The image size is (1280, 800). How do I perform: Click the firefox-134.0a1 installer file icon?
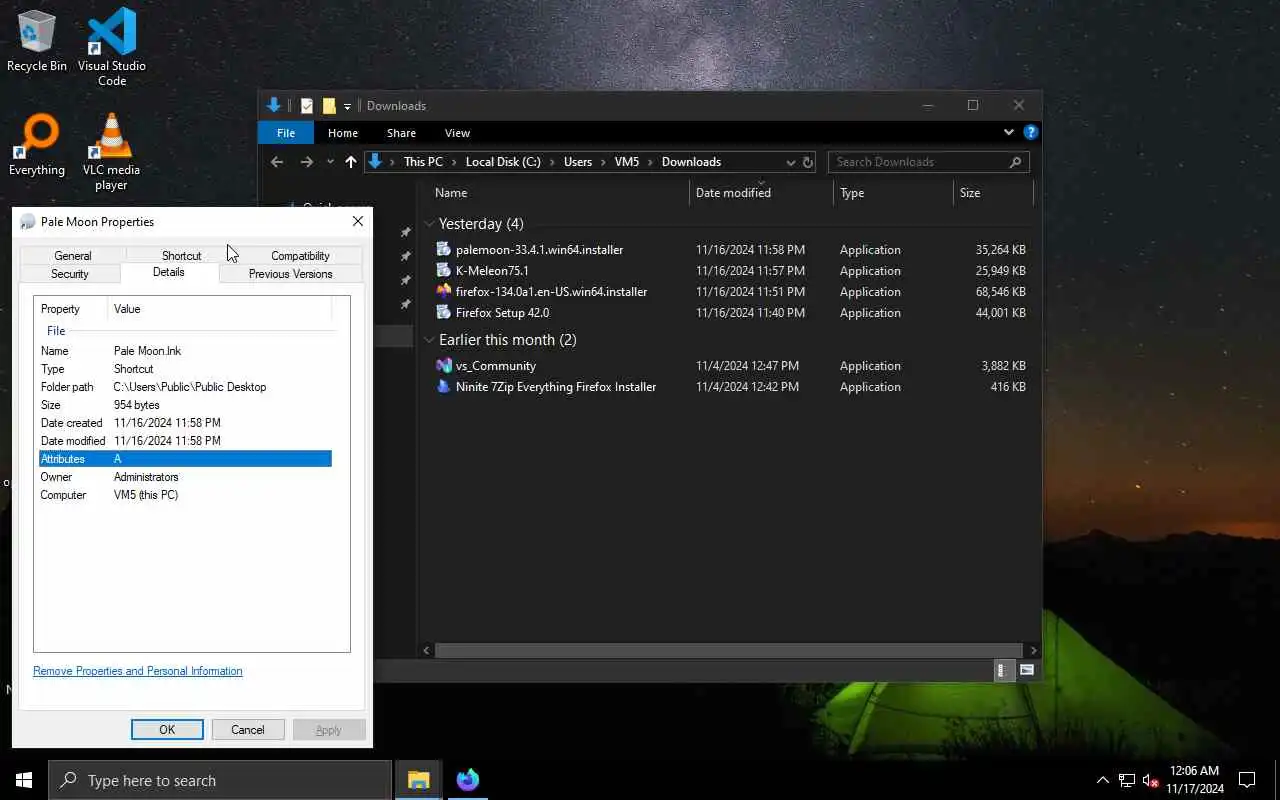(444, 291)
